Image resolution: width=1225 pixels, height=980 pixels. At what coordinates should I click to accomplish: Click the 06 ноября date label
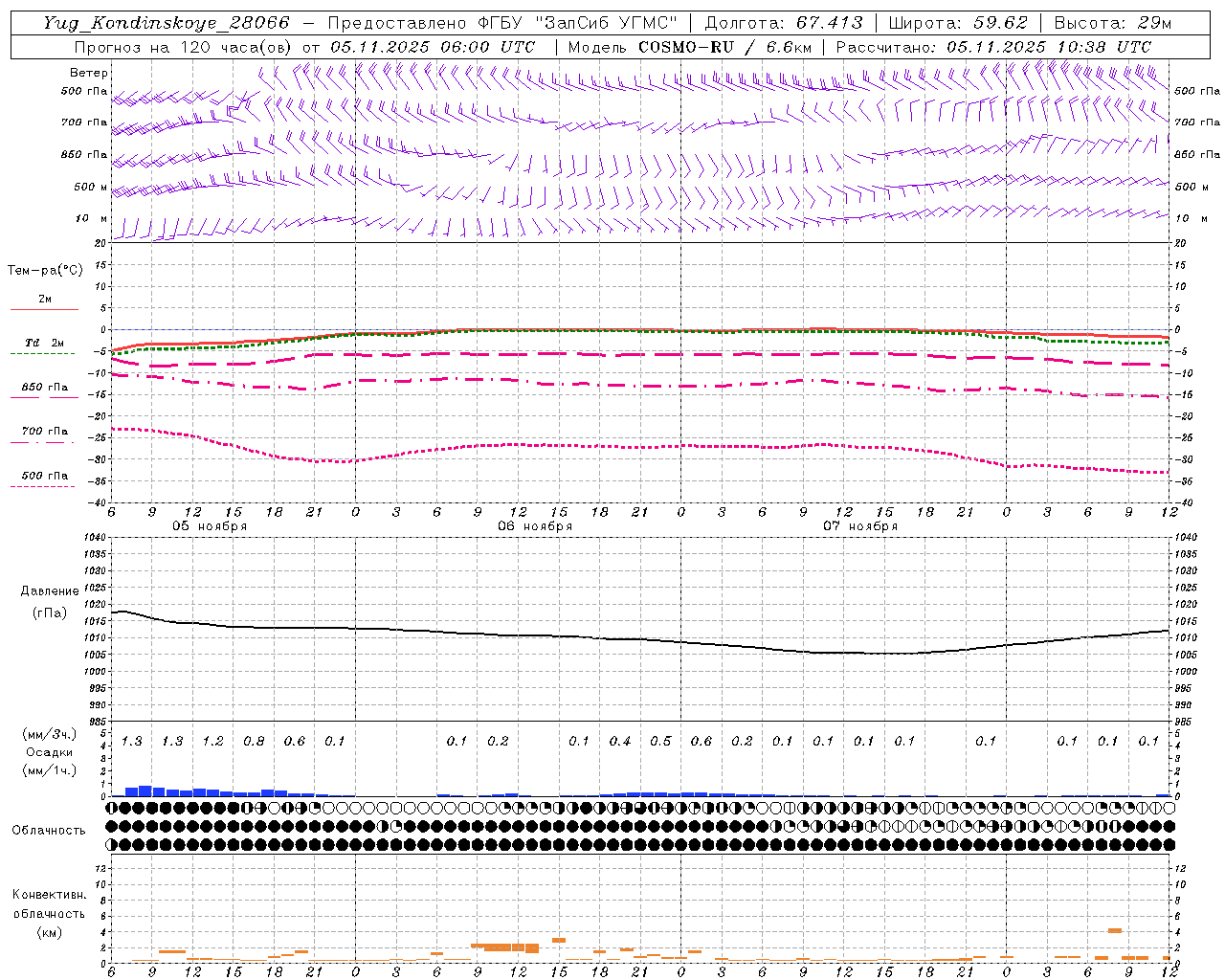point(535,526)
